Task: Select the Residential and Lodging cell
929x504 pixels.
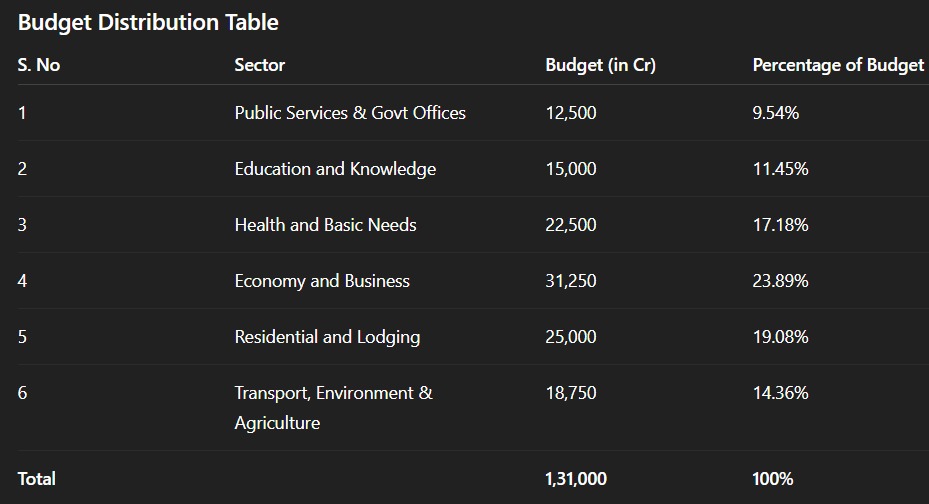Action: (x=327, y=337)
